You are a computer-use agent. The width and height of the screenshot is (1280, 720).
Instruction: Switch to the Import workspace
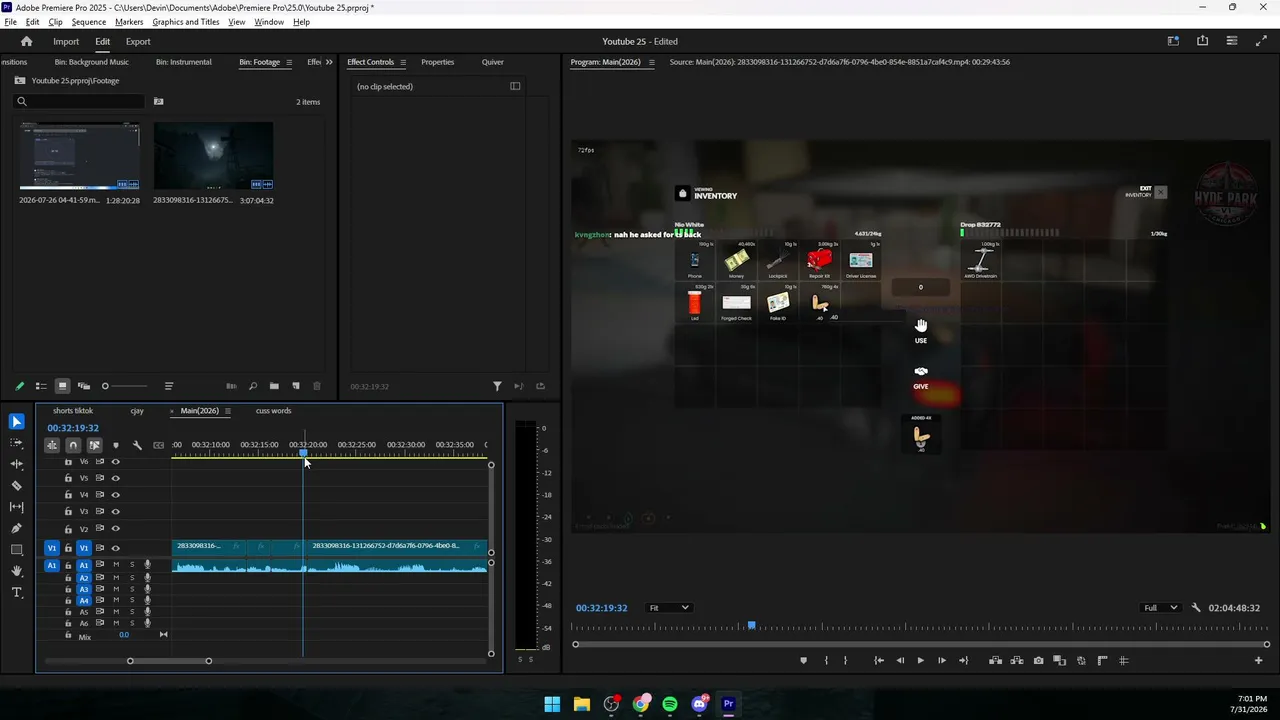66,41
